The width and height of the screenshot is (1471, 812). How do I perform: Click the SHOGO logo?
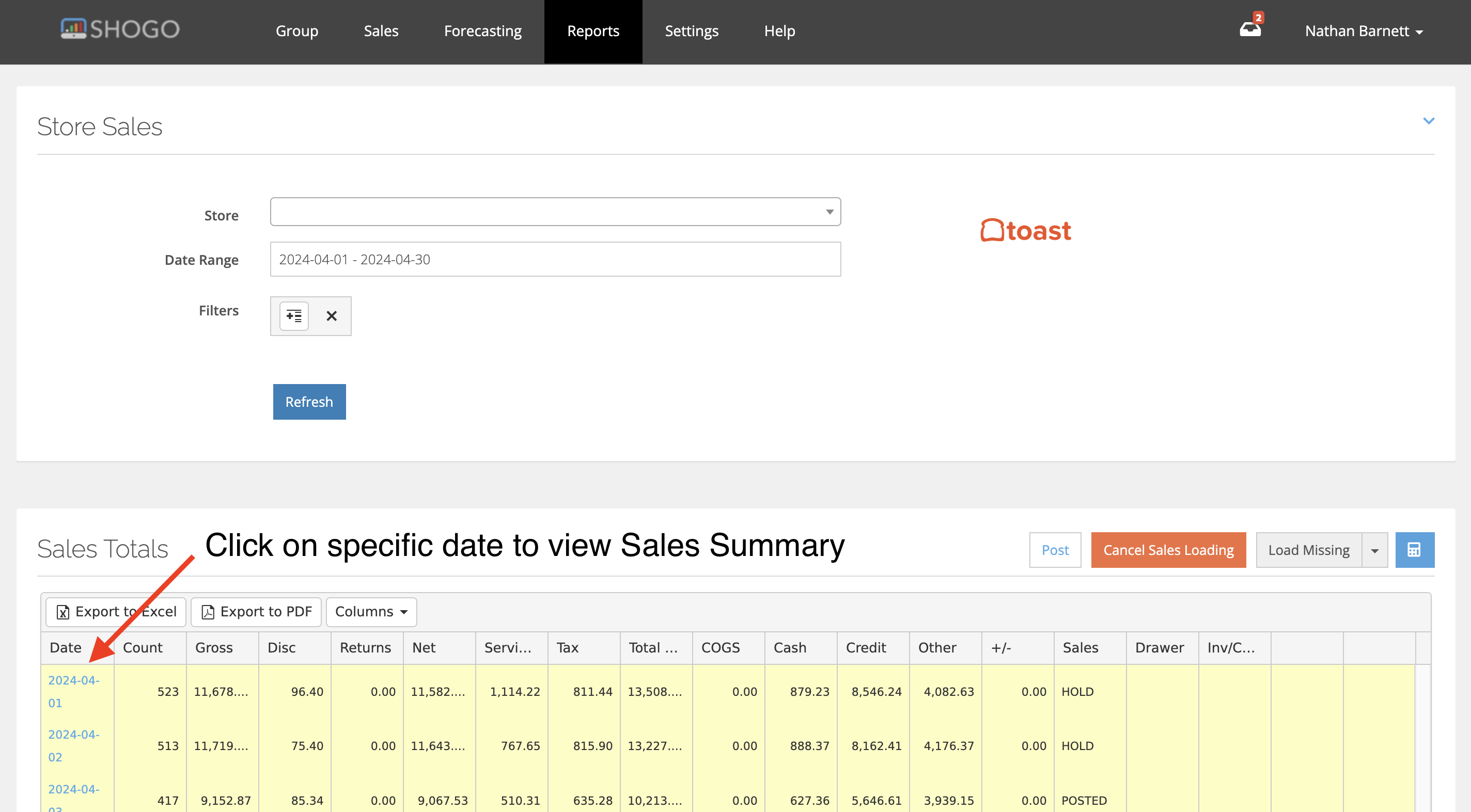[x=119, y=28]
